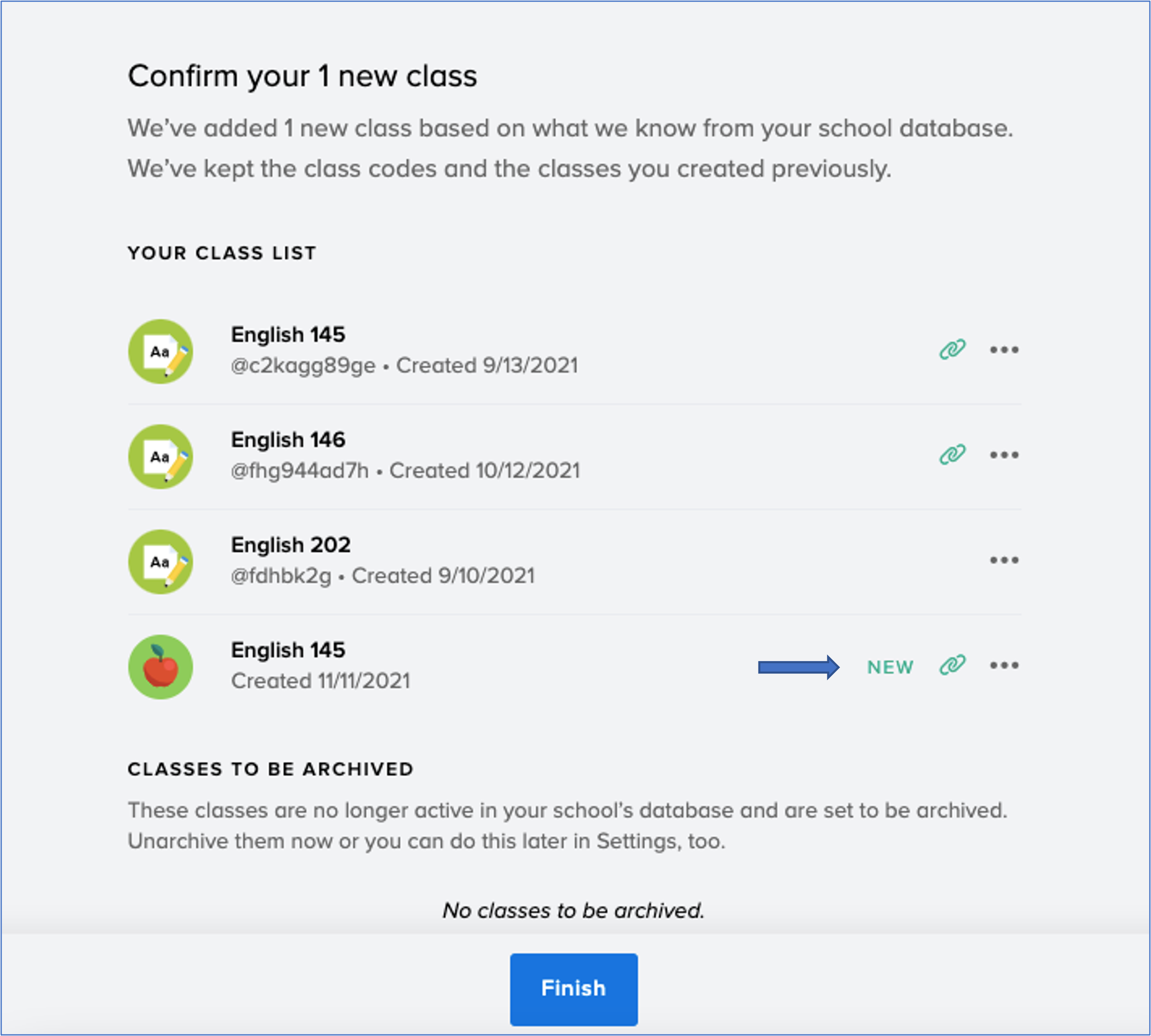Click the English 146 class avatar icon
The height and width of the screenshot is (1036, 1151).
[161, 457]
